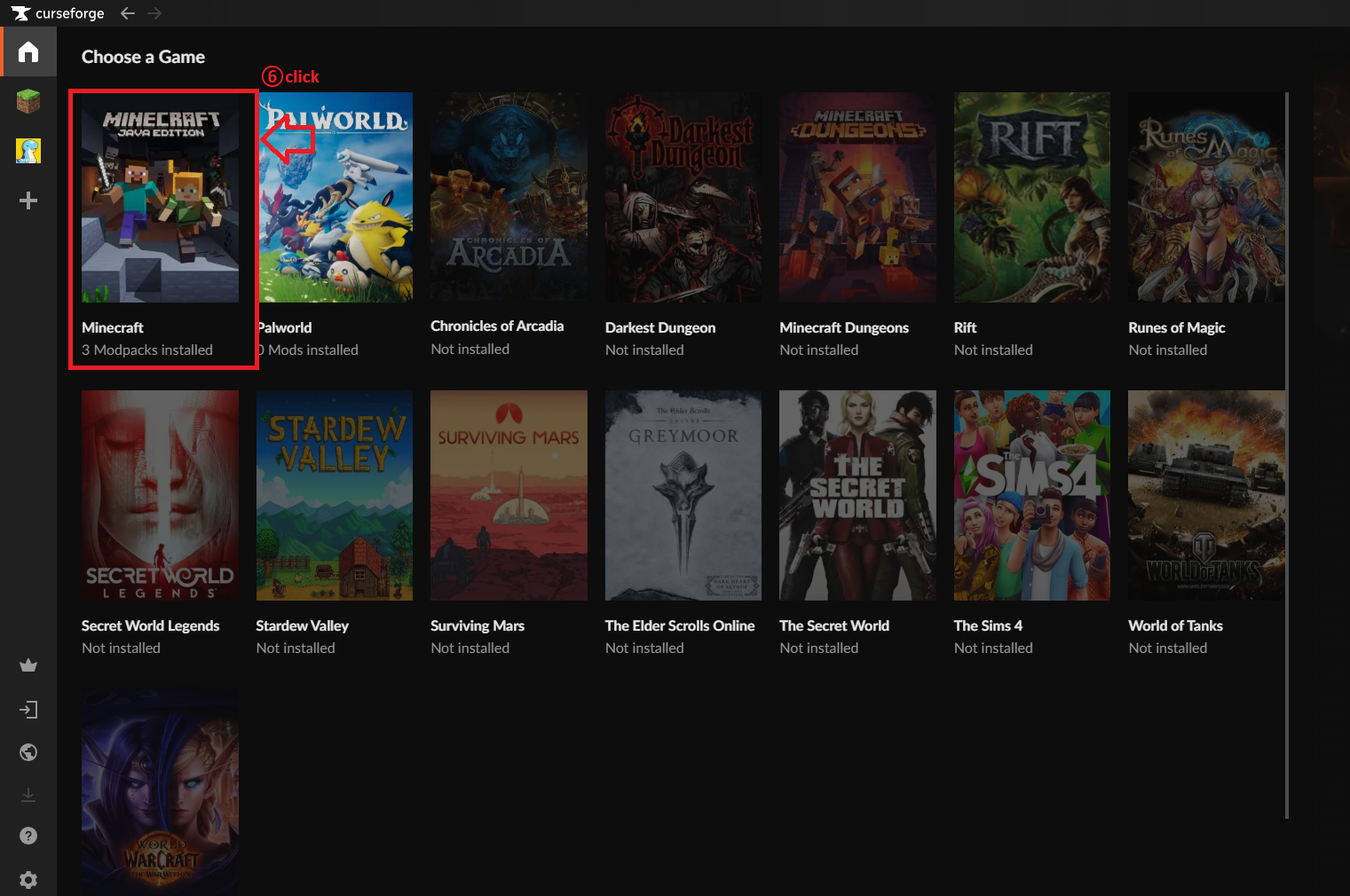Image resolution: width=1350 pixels, height=896 pixels.
Task: Click the forward navigation arrow
Action: (x=154, y=13)
